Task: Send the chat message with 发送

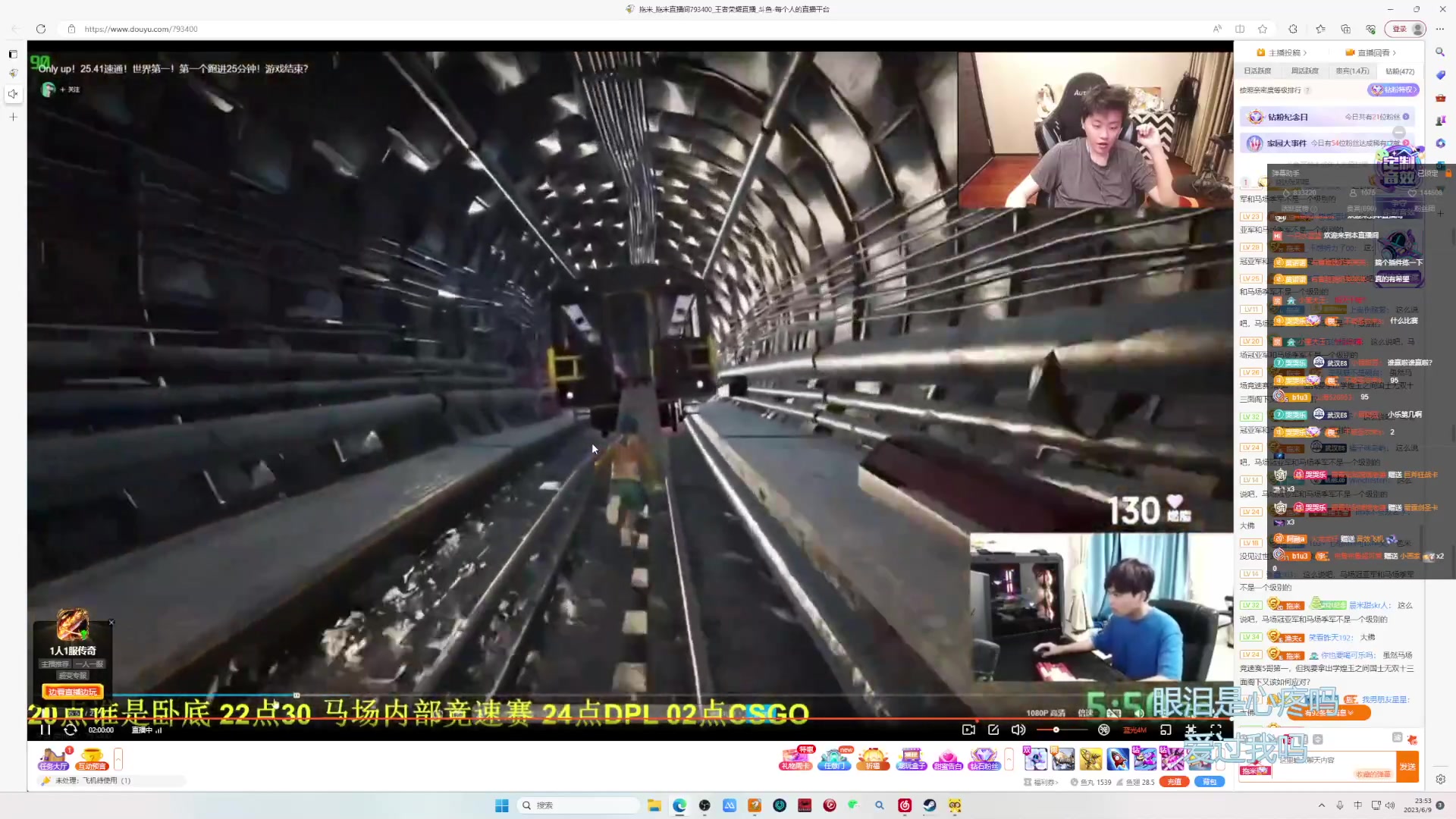Action: click(1407, 767)
